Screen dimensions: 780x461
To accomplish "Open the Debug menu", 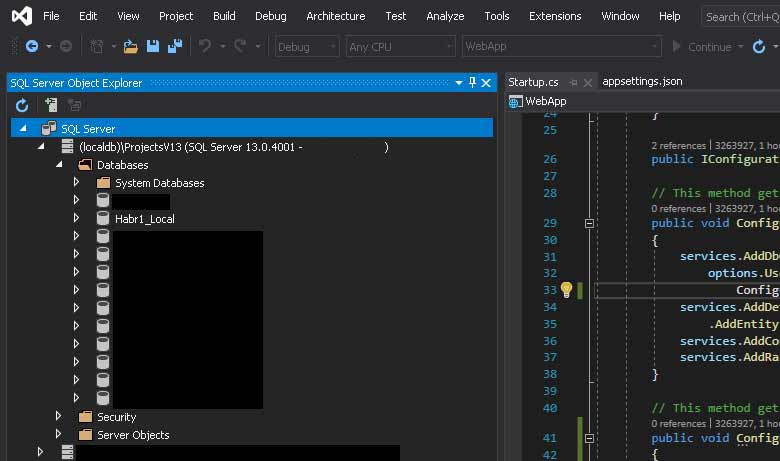I will 271,16.
